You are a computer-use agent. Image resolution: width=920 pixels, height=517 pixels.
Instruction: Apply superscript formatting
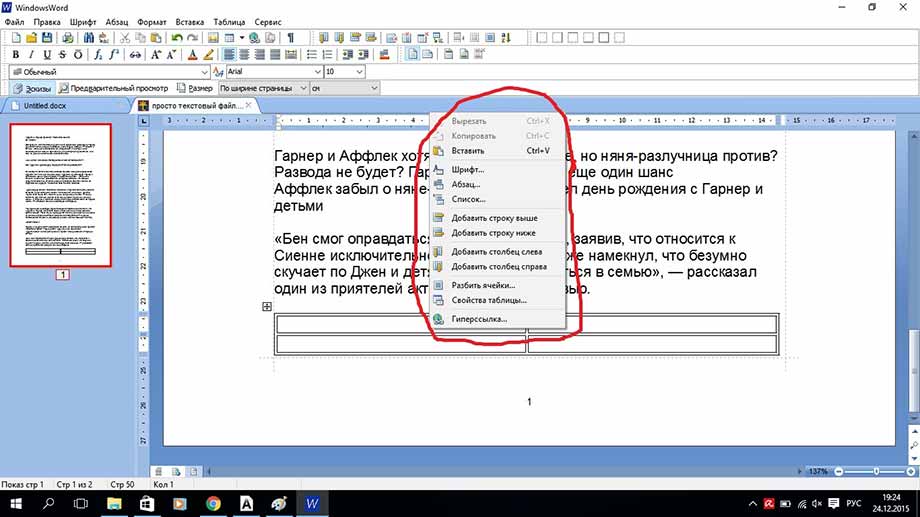114,55
